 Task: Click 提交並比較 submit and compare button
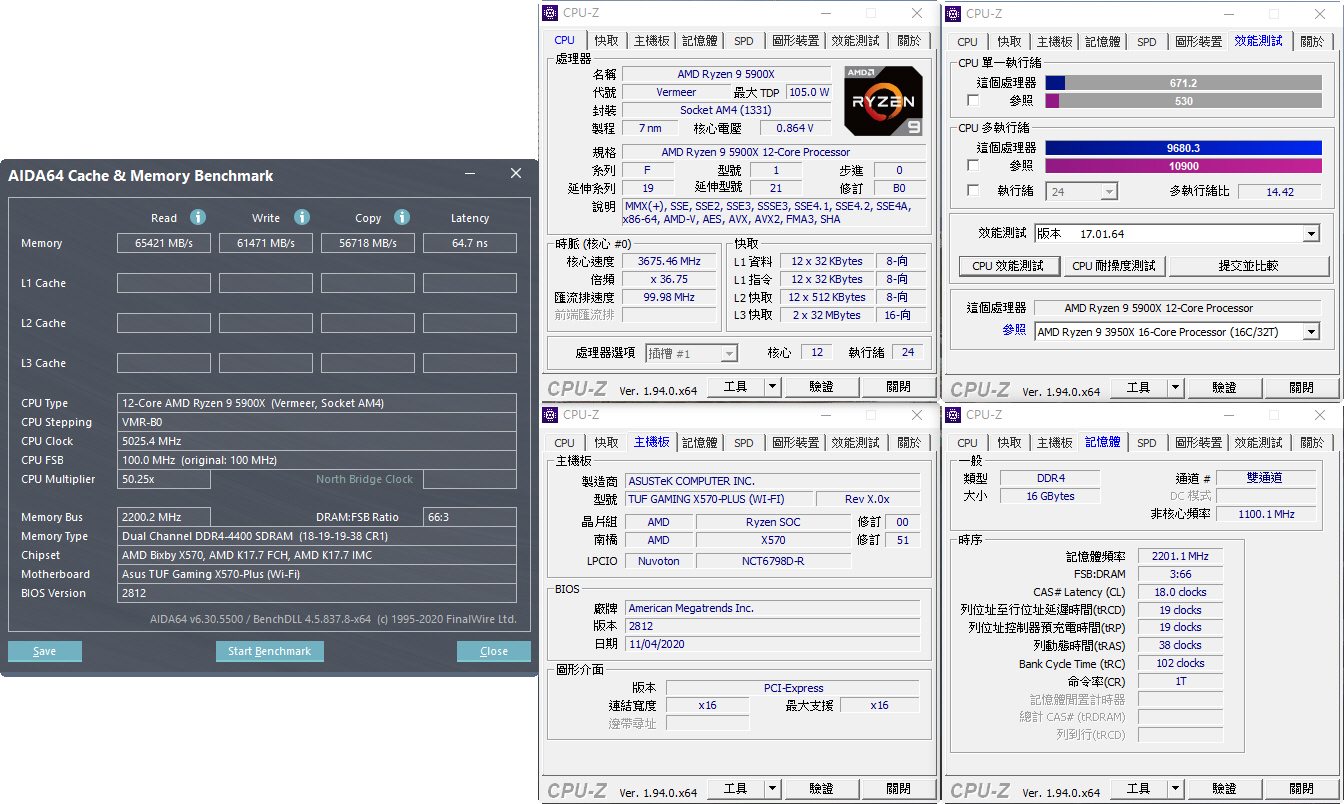click(x=1247, y=266)
